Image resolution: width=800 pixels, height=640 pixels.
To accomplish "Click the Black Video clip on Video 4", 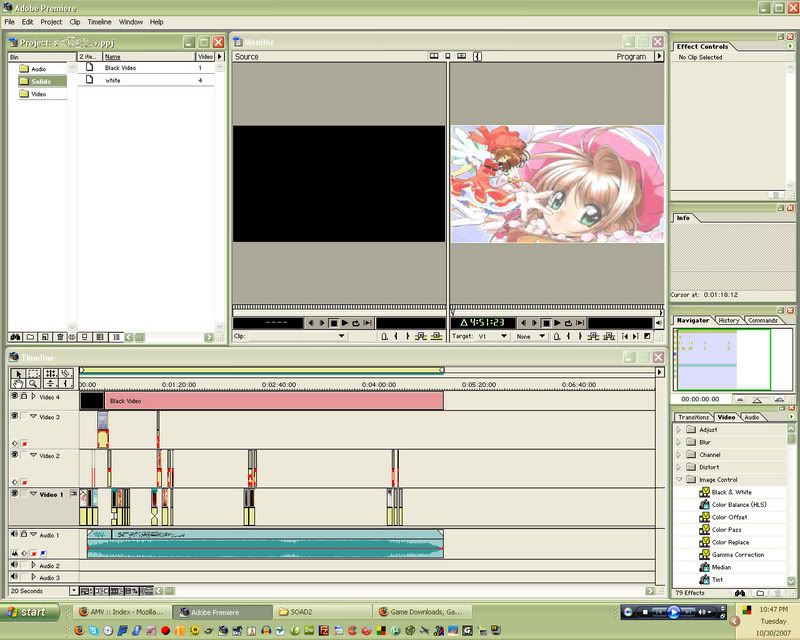I will click(x=270, y=401).
